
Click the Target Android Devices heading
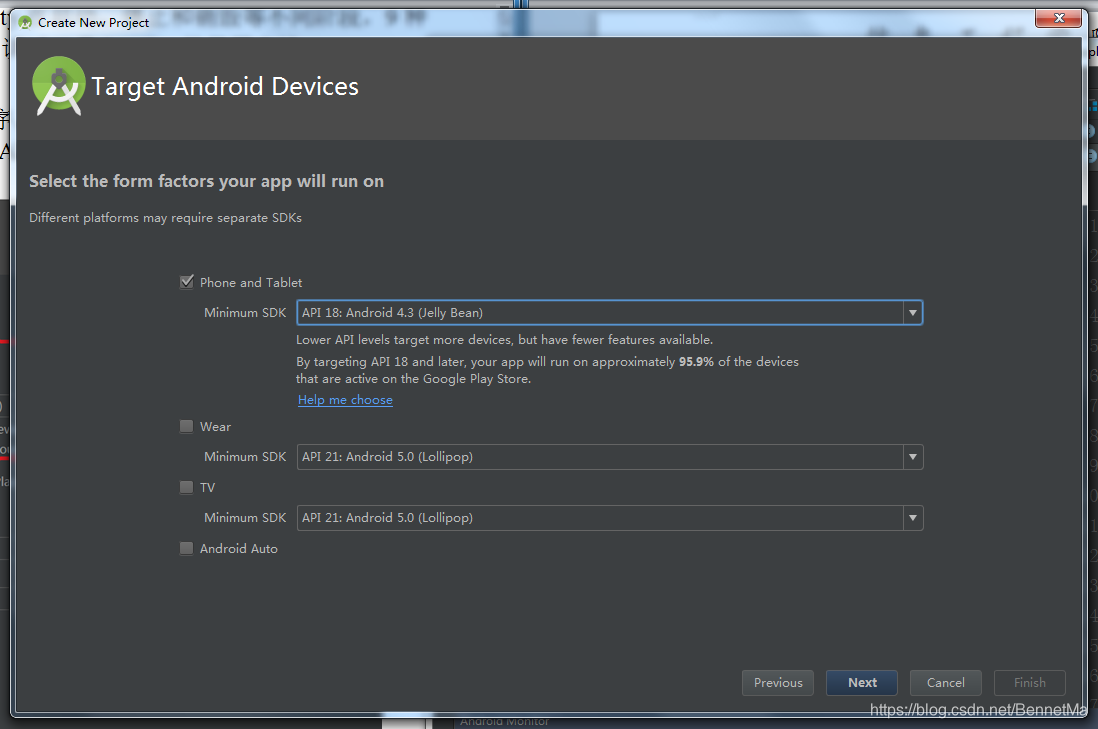pyautogui.click(x=225, y=87)
